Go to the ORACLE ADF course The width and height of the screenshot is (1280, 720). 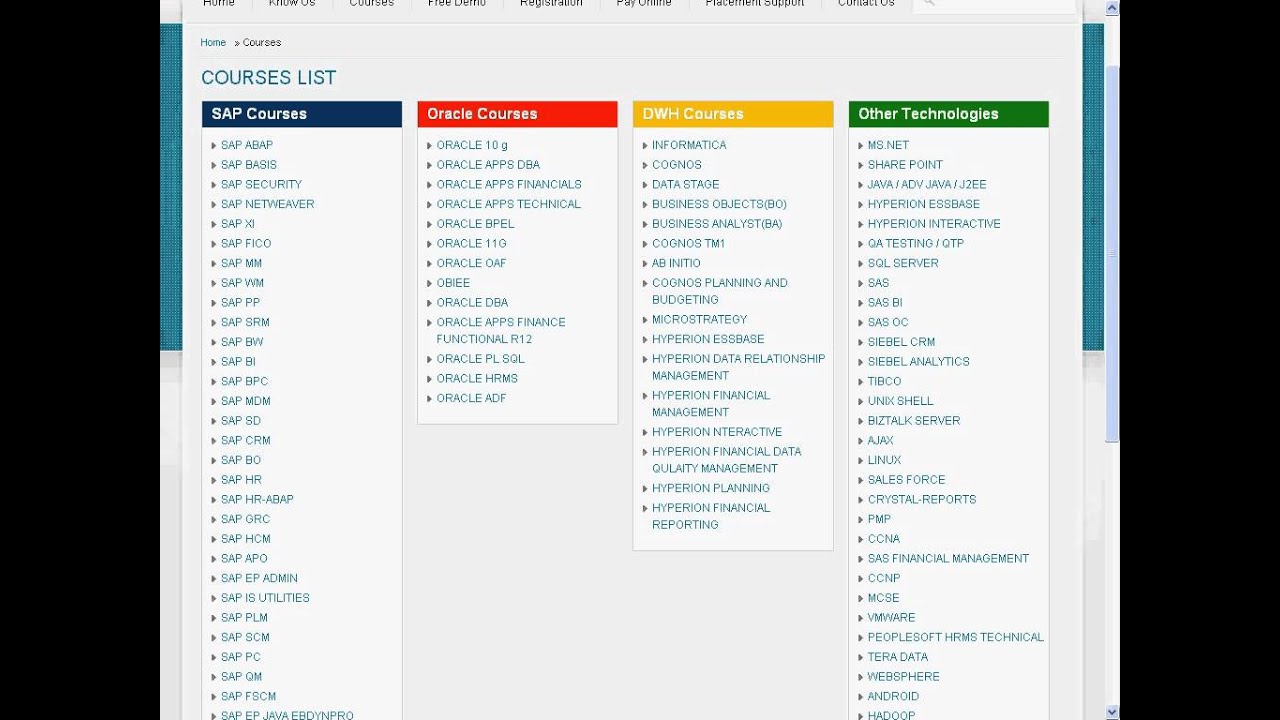click(x=471, y=399)
